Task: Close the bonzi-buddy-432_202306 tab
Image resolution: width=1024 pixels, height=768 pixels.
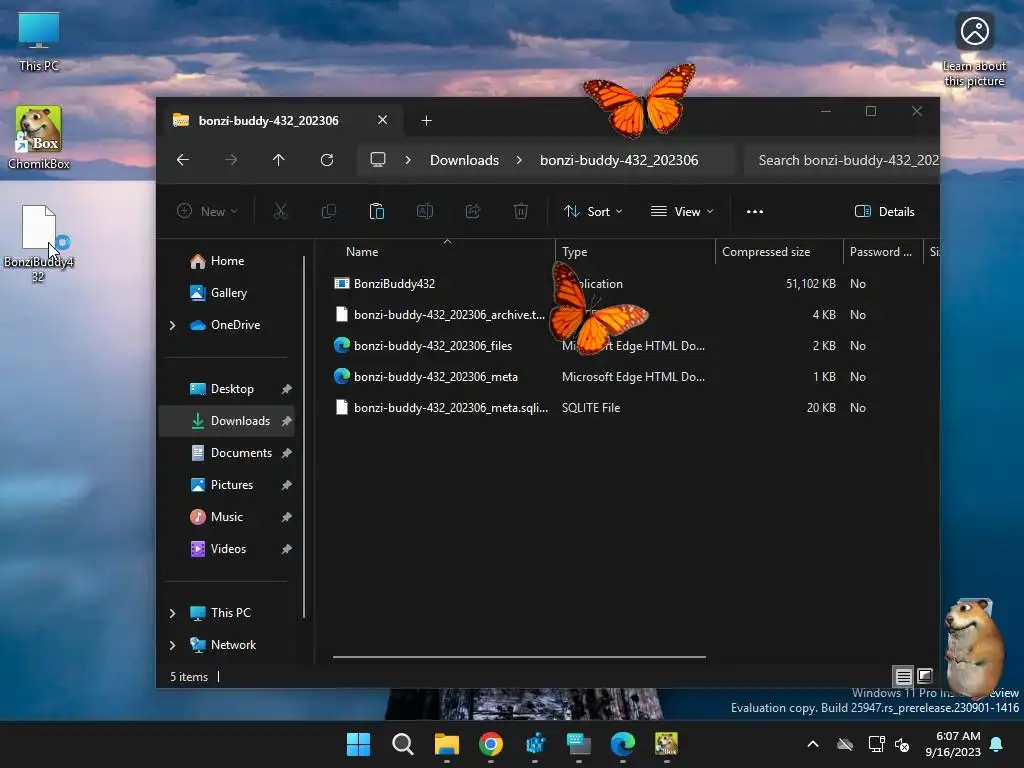Action: point(382,120)
